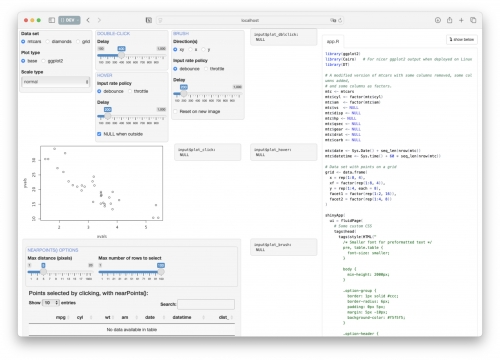Sort the table by the dist_ column
The height and width of the screenshot is (360, 500).
pos(224,317)
